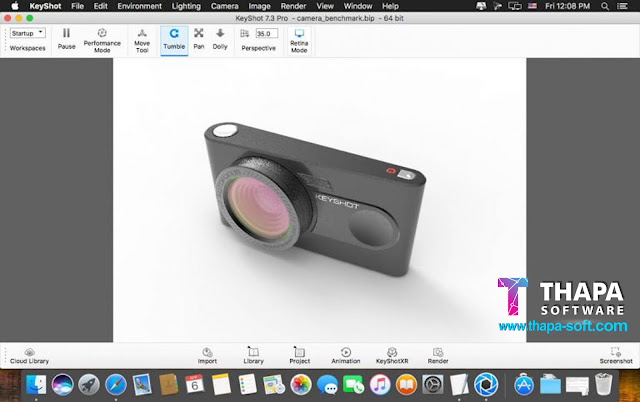Open Launchpad from the Dock

89,384
